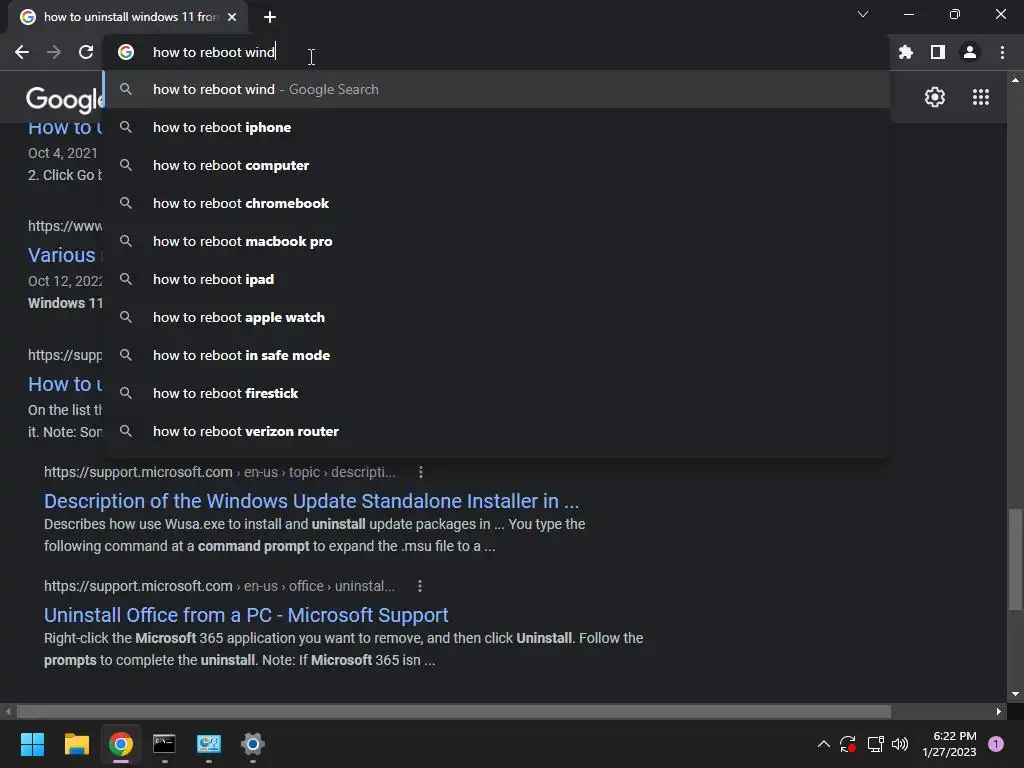The height and width of the screenshot is (768, 1024).
Task: Open the tab search chevron
Action: 863,14
